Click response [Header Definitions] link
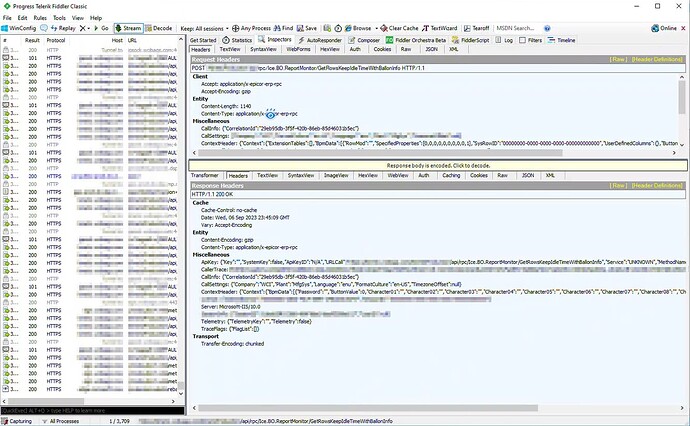This screenshot has width=690, height=426. (657, 186)
